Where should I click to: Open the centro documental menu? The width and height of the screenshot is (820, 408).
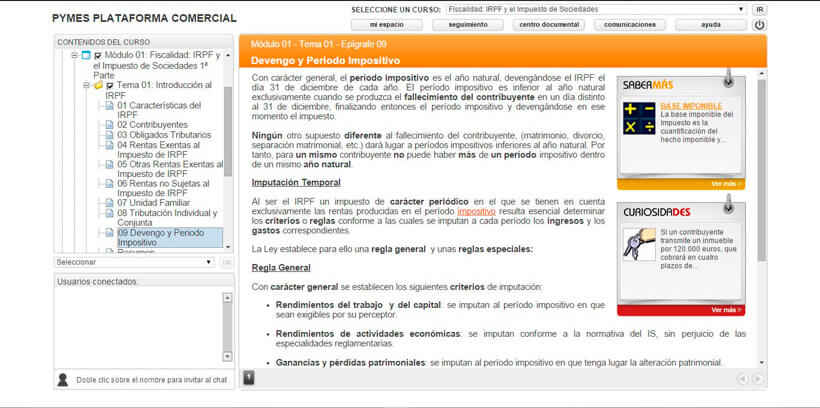pos(549,25)
